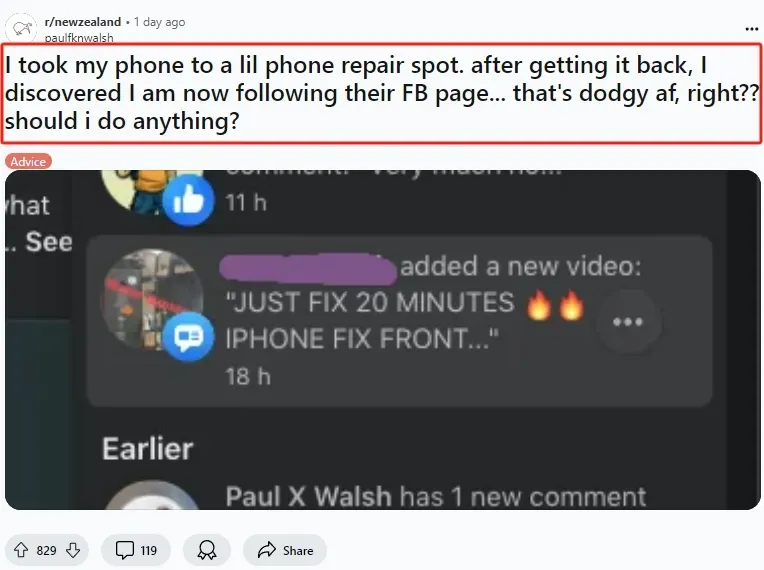Upvote the Reddit post
The width and height of the screenshot is (764, 570).
(20, 550)
